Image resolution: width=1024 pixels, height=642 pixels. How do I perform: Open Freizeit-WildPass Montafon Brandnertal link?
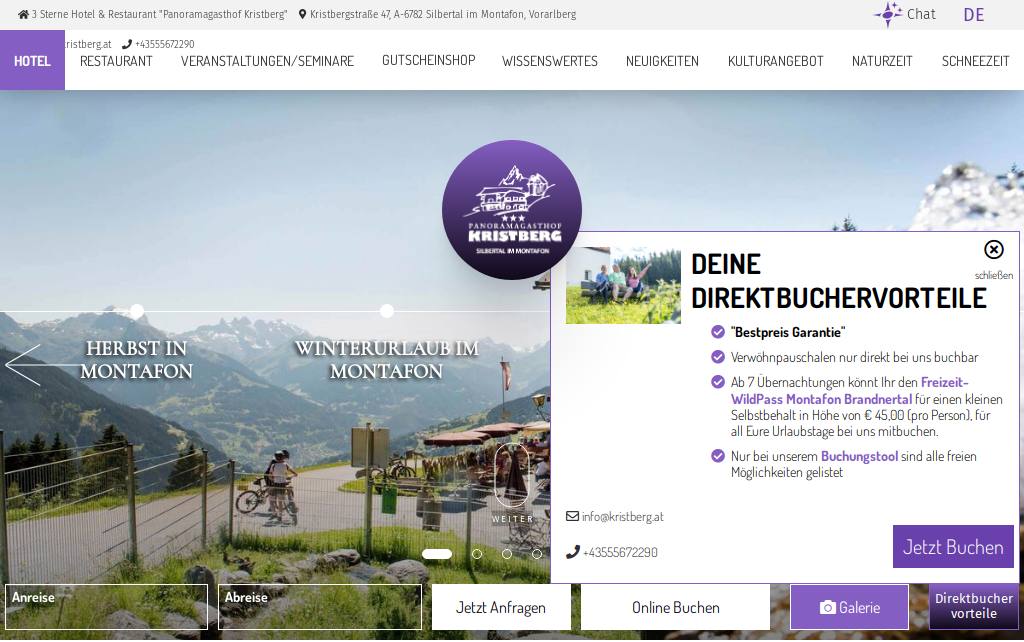pos(850,391)
